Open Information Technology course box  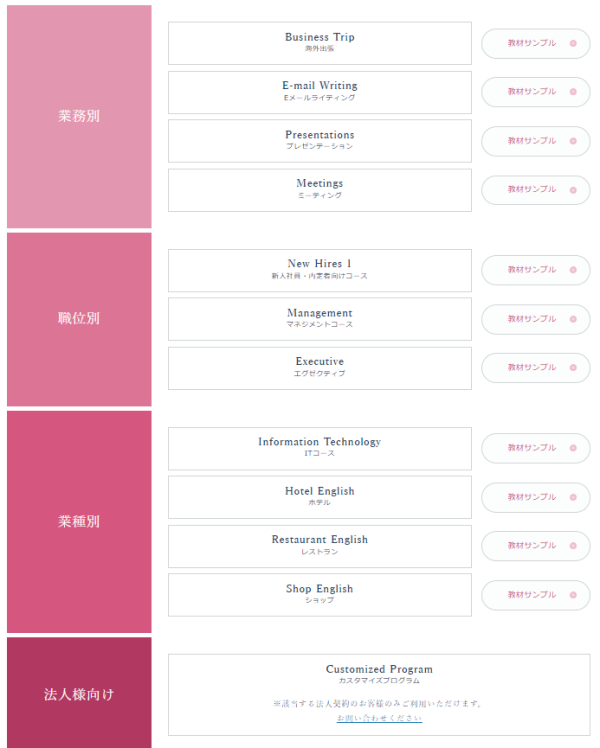(x=320, y=448)
